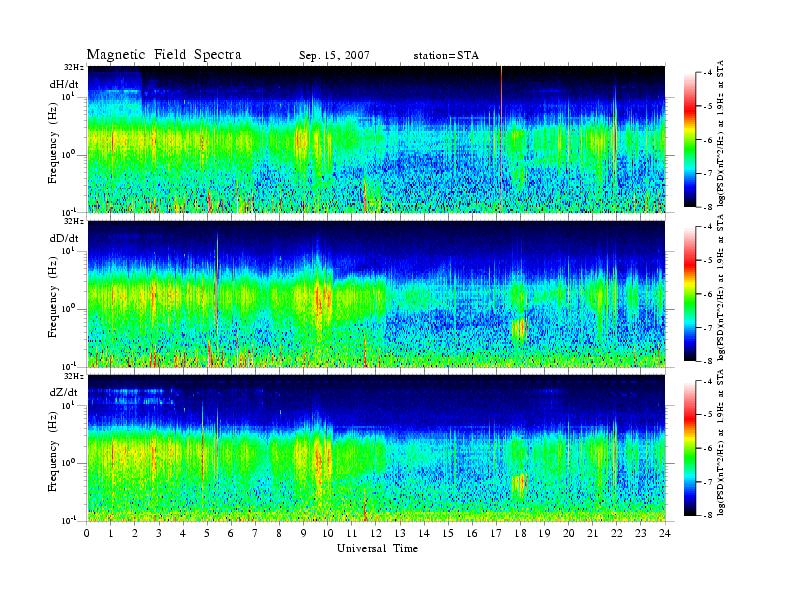792x612 pixels.
Task: Click the color scale bar beside the dZ/dt panel
Action: [689, 448]
